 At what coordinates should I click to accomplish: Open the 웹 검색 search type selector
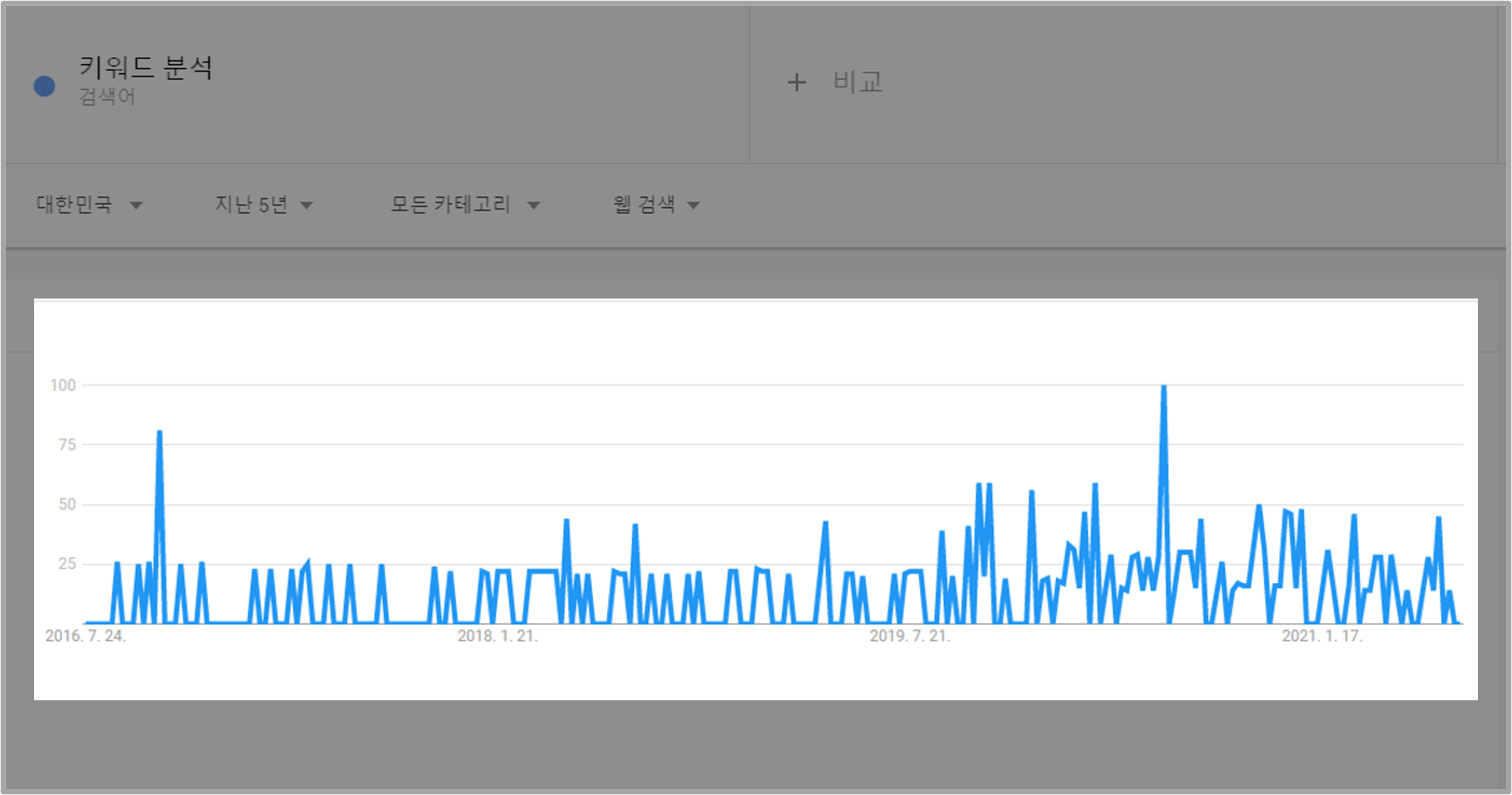coord(647,204)
